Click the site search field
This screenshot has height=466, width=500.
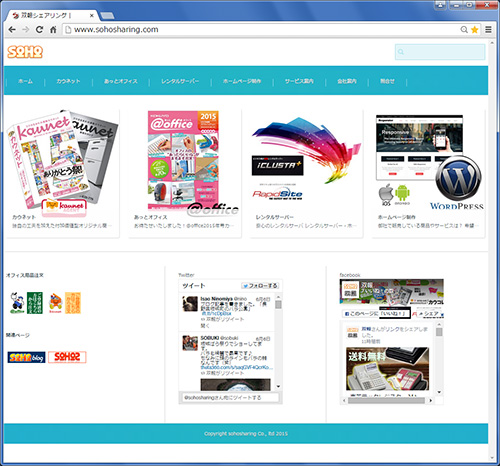(440, 52)
